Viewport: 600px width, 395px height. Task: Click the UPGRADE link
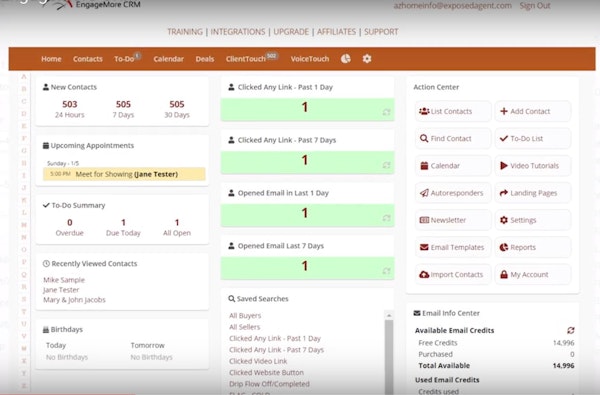point(291,32)
